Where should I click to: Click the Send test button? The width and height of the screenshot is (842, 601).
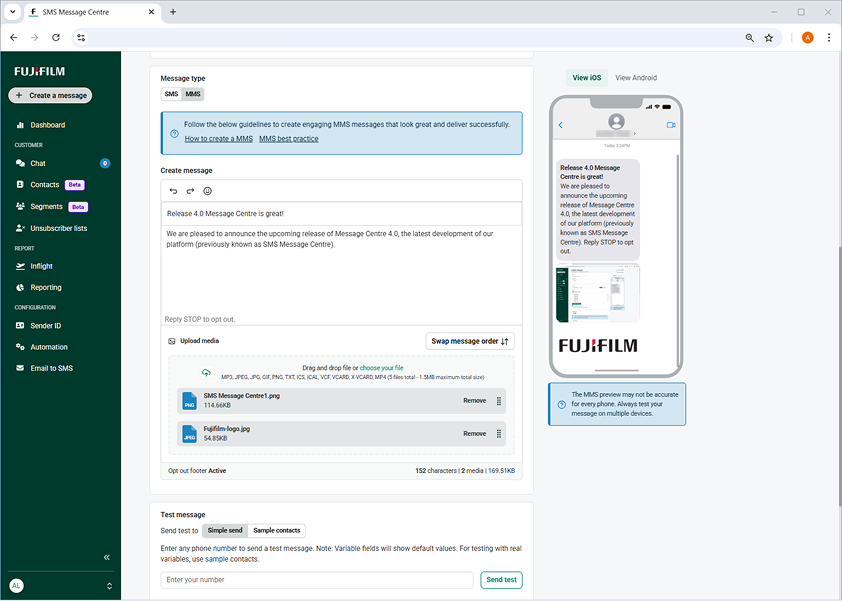tap(501, 580)
